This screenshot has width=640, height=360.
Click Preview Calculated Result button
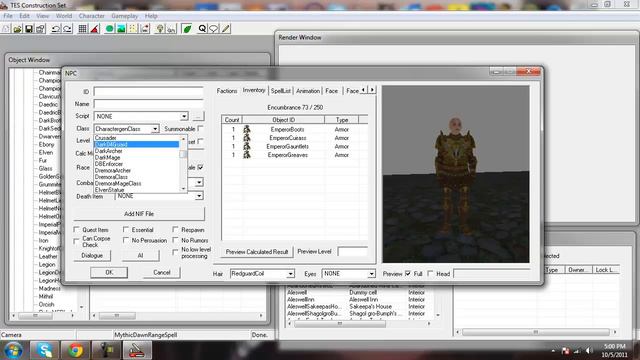coord(257,252)
